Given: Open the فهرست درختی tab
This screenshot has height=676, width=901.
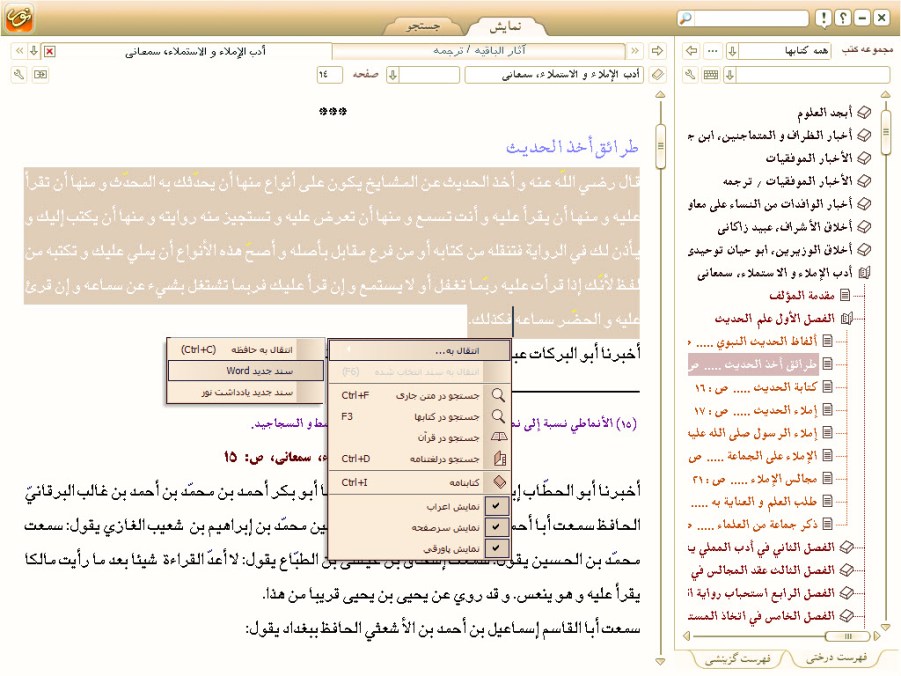Looking at the screenshot, I should [x=836, y=657].
